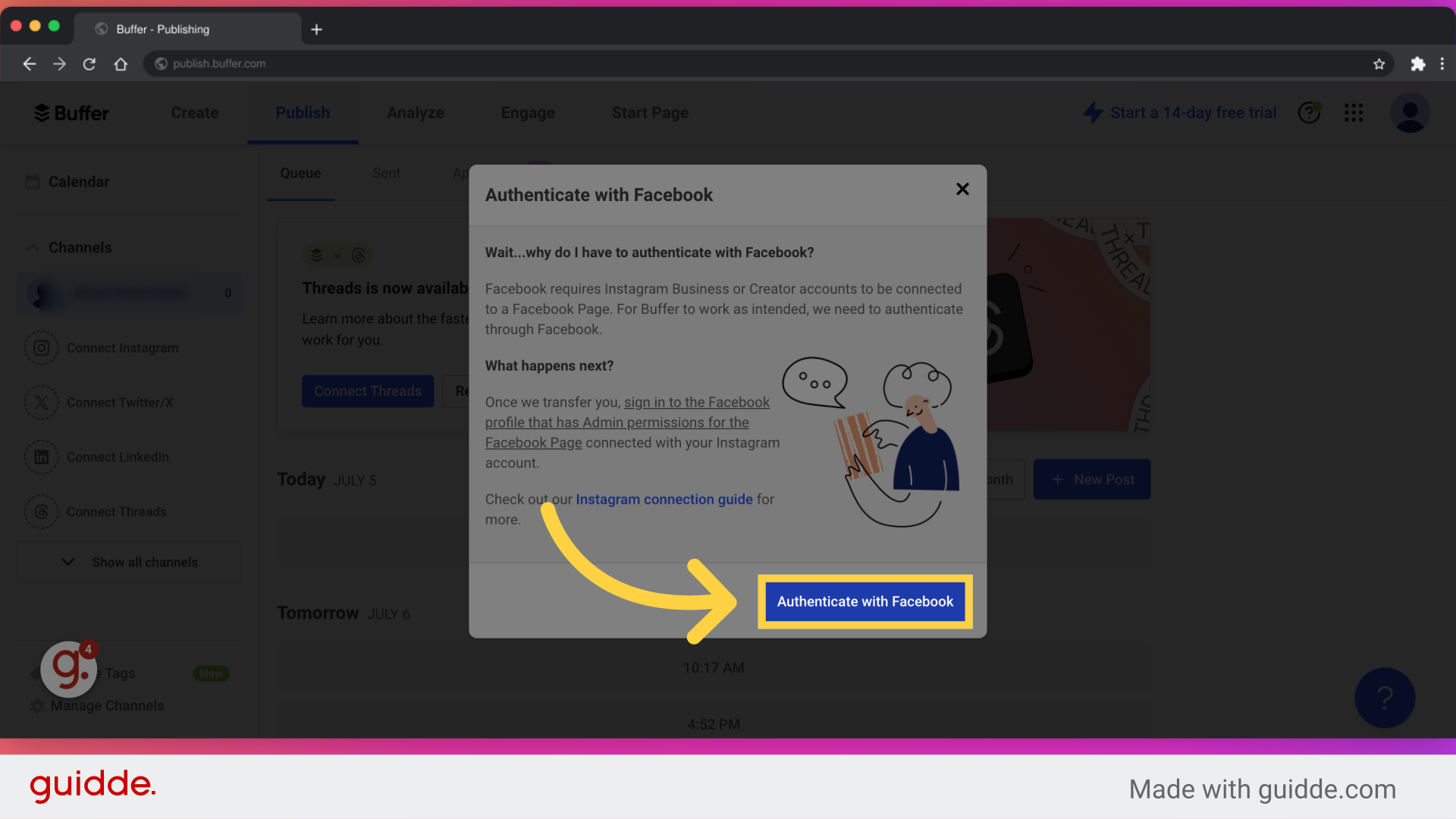
Task: Select Connect Twitter/X in the sidebar
Action: tap(121, 403)
